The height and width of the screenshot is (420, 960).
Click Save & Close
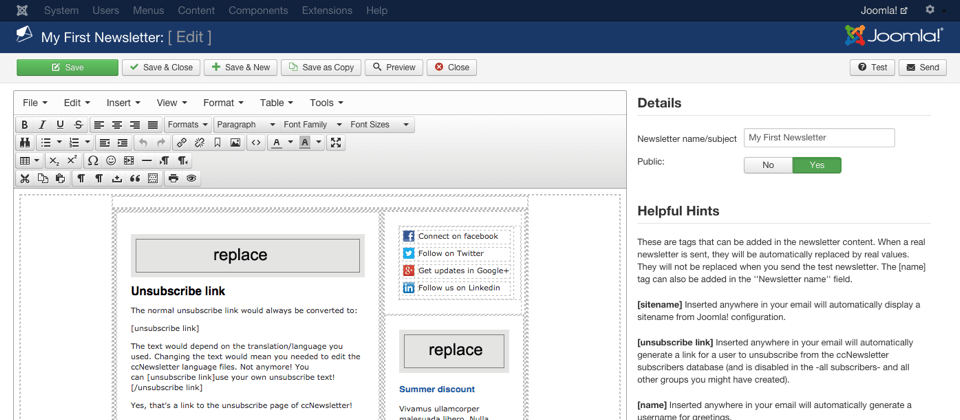161,67
